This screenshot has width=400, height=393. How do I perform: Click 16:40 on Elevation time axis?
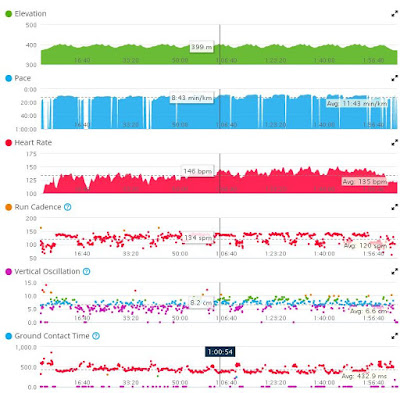82,60
